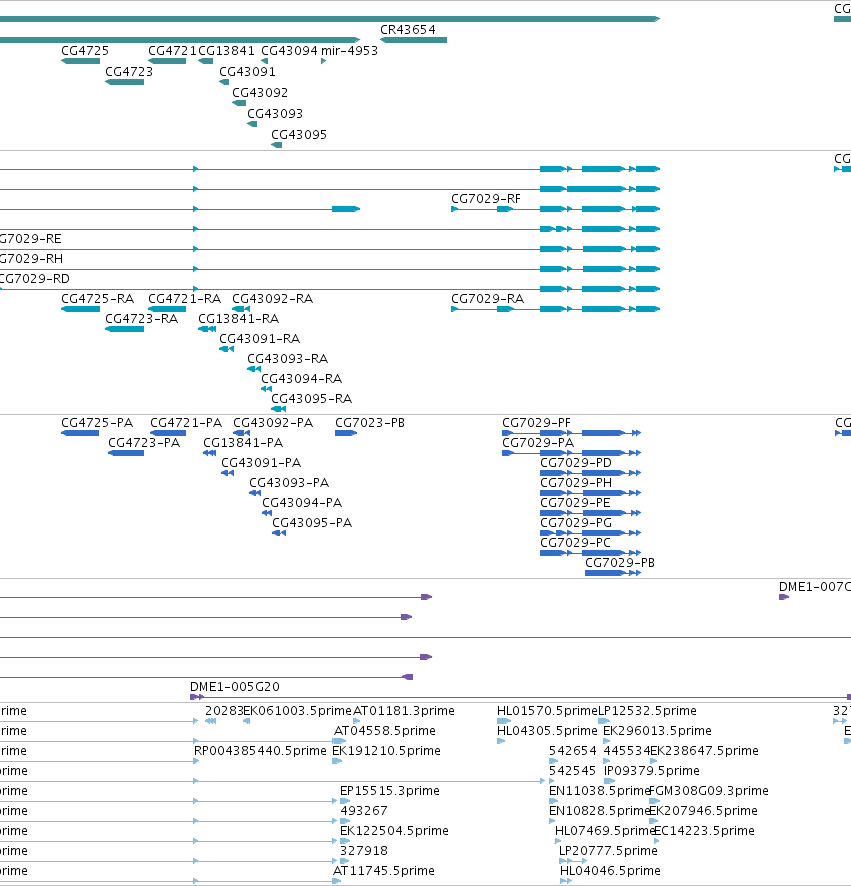Select the CG43095 gene label
The image size is (851, 886).
[x=299, y=134]
